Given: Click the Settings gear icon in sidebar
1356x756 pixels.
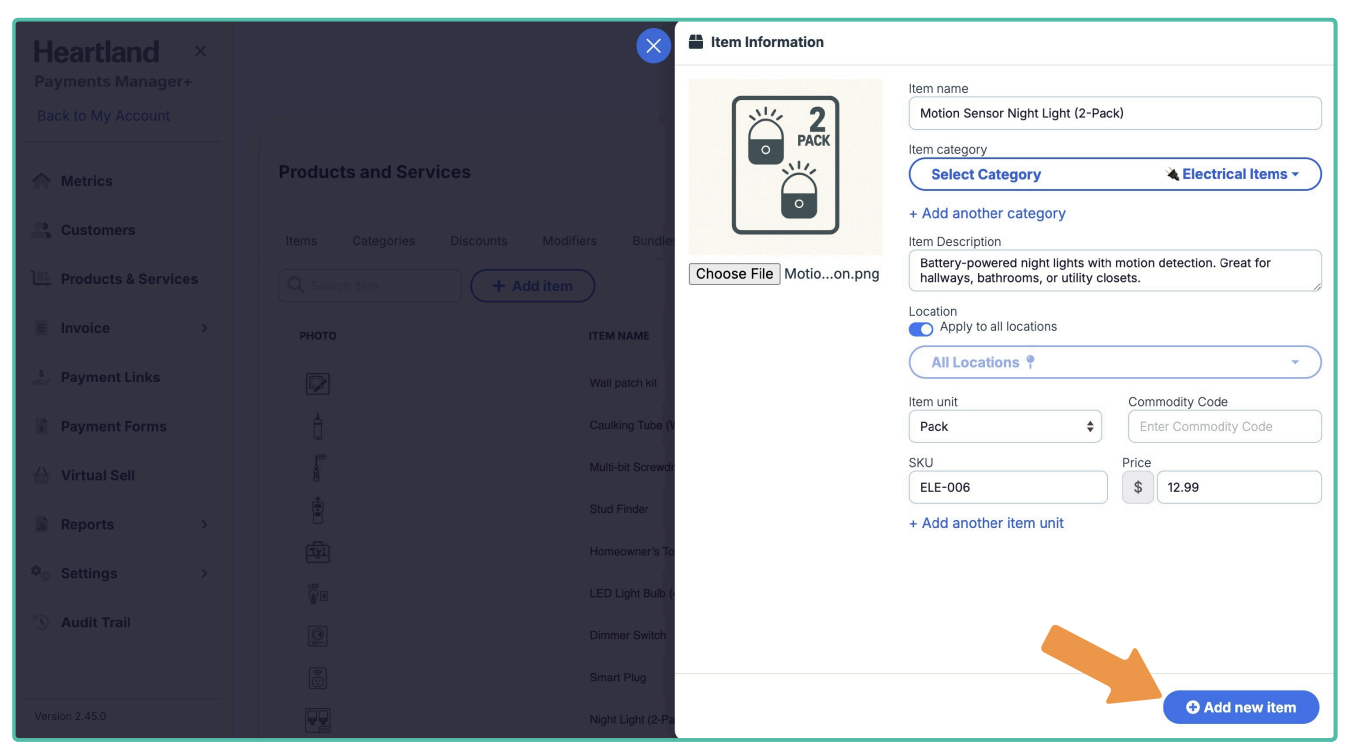Looking at the screenshot, I should point(41,573).
